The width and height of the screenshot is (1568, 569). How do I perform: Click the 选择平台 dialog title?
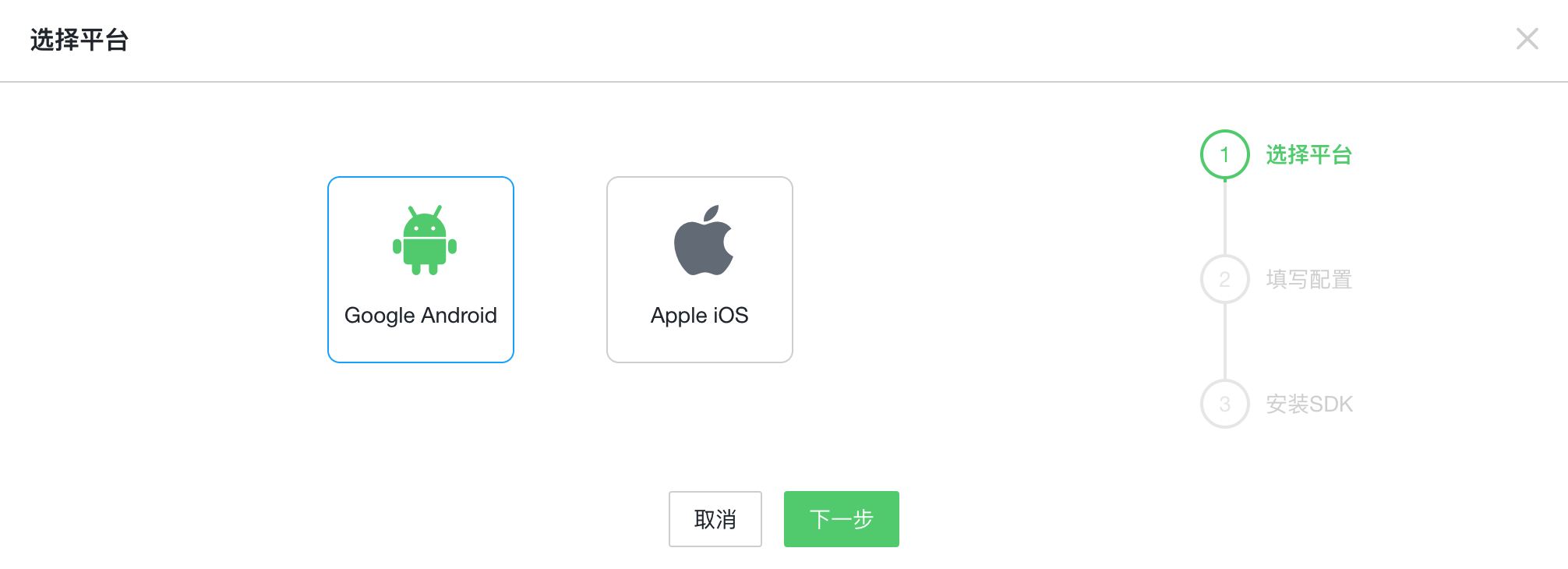coord(79,40)
